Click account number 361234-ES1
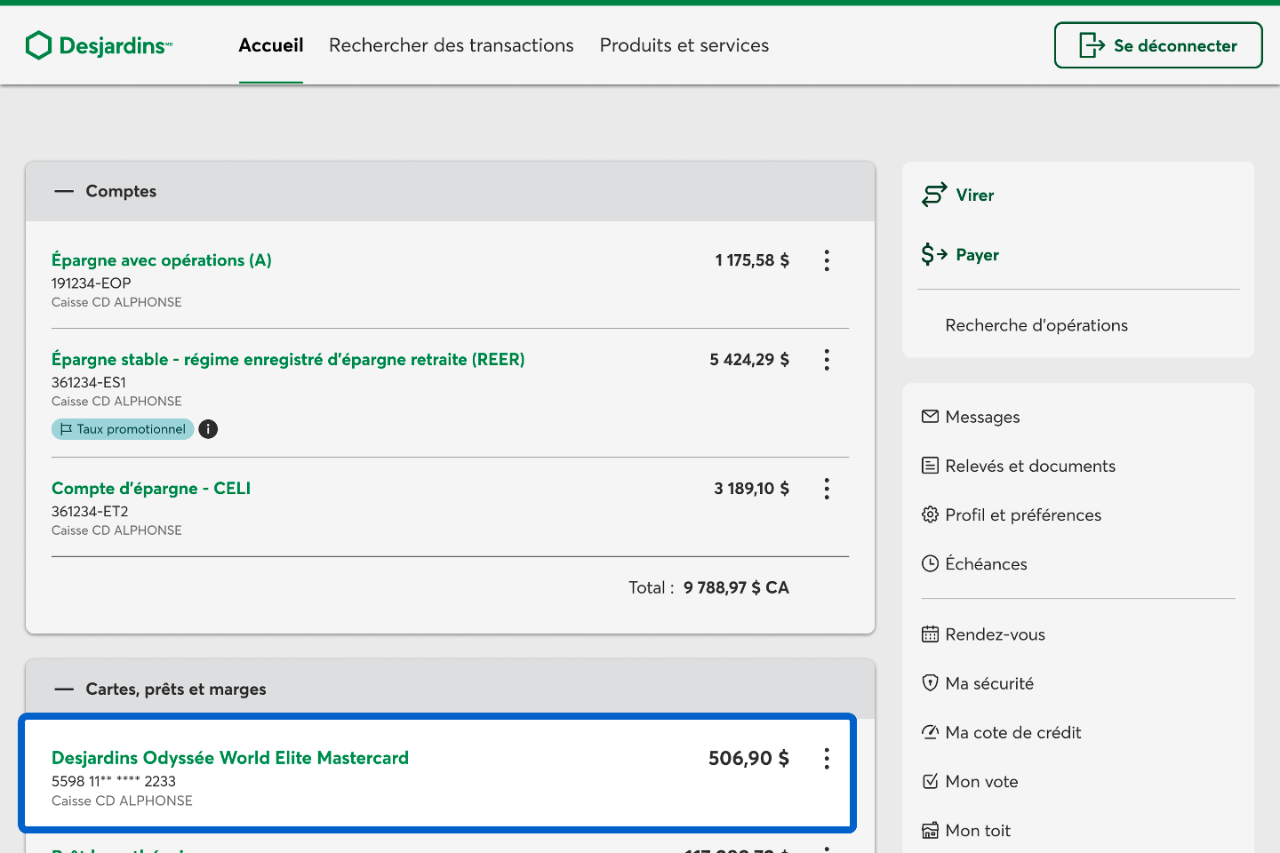 [x=88, y=382]
